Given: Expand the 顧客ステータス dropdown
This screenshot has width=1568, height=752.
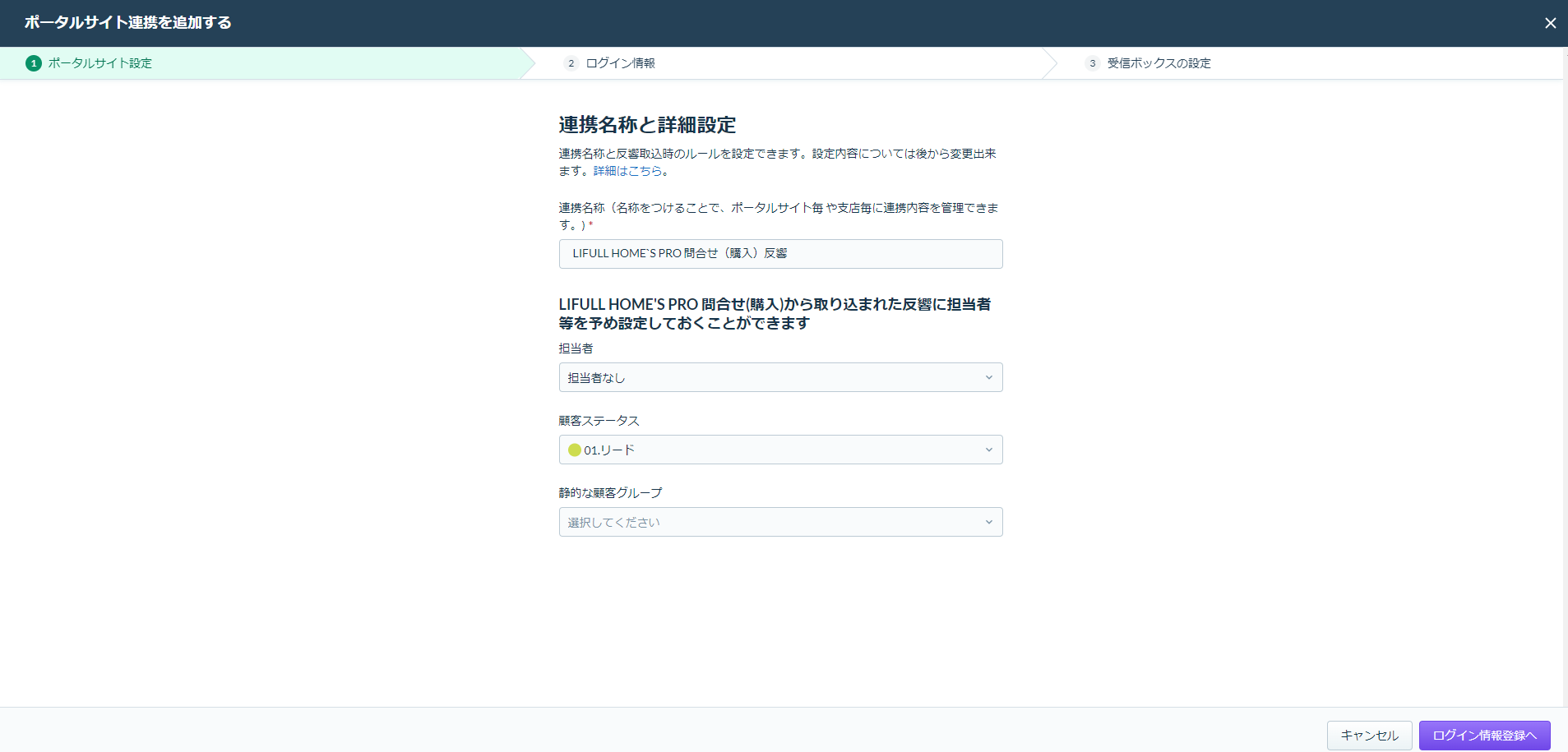Looking at the screenshot, I should click(780, 450).
